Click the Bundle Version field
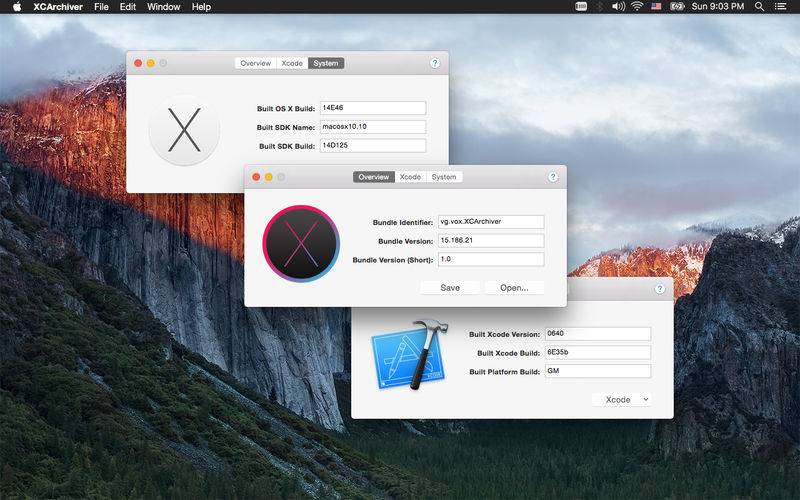800x500 pixels. pos(491,240)
